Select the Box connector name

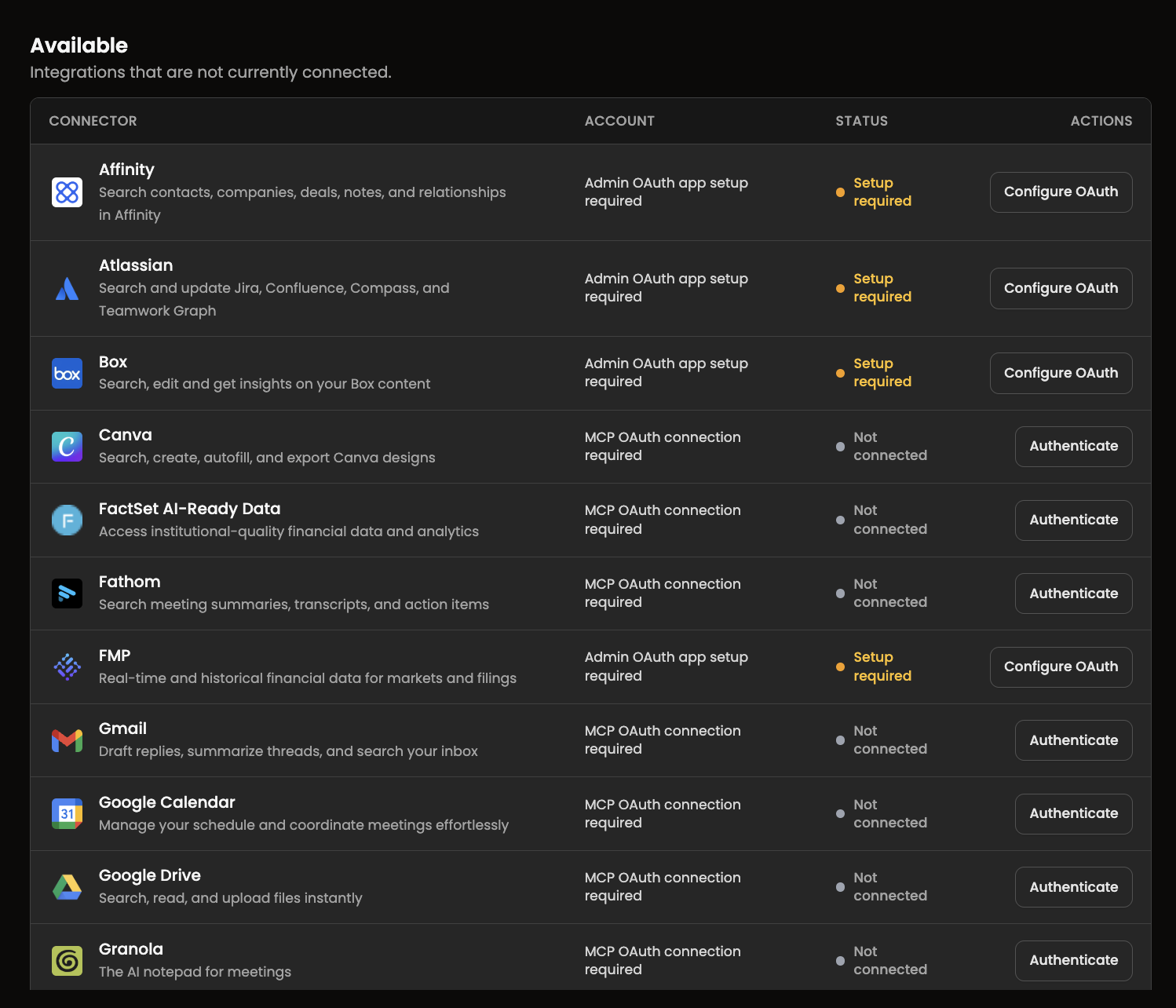(113, 362)
